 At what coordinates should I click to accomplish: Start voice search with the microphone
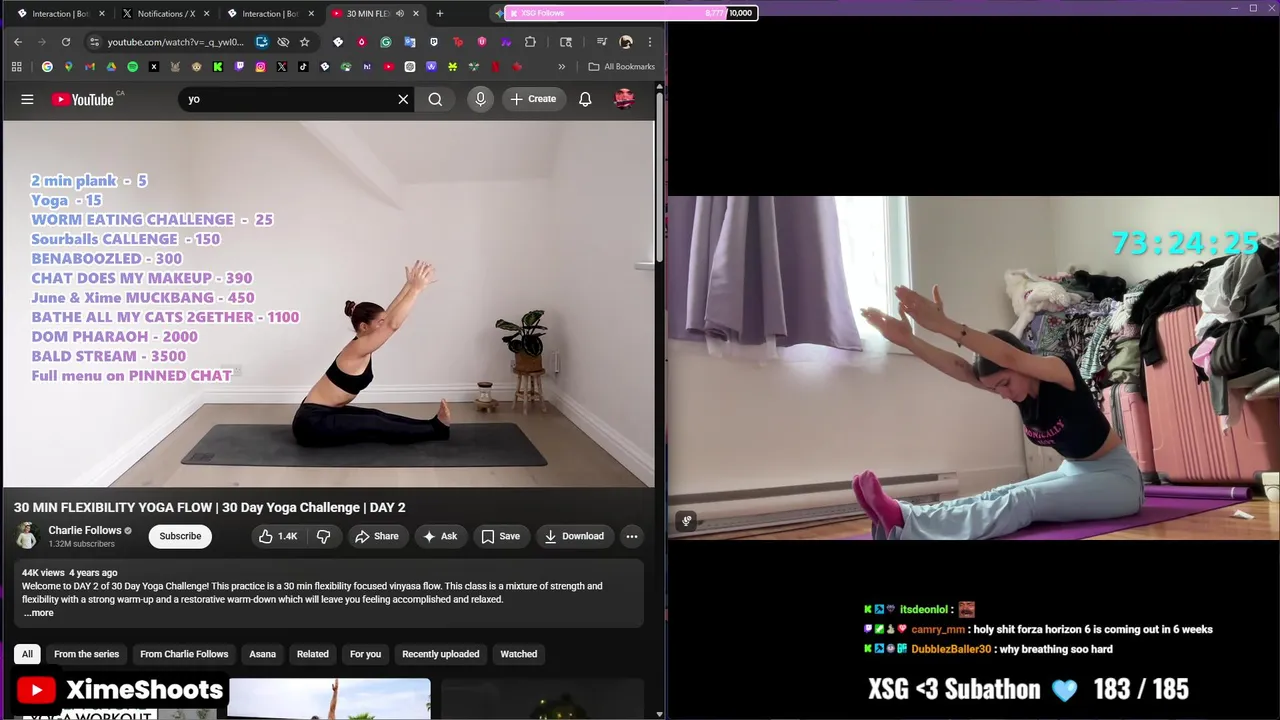tap(480, 99)
